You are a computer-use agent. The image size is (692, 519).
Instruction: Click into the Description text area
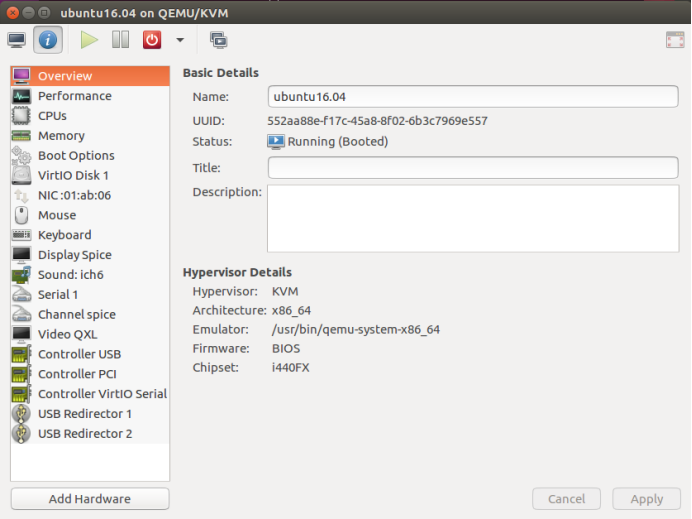coord(473,218)
